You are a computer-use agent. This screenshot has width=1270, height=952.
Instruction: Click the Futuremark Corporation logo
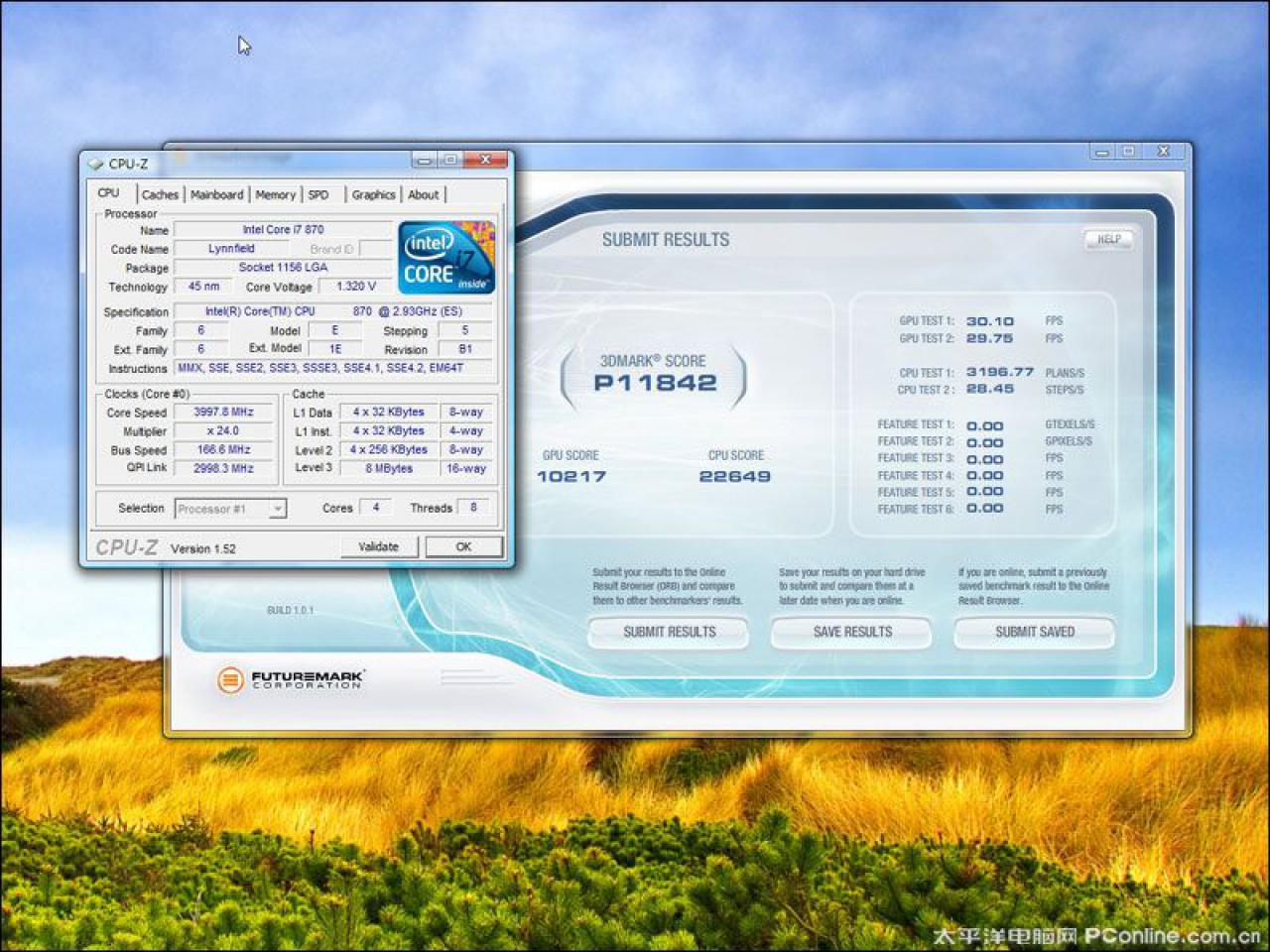(x=291, y=679)
